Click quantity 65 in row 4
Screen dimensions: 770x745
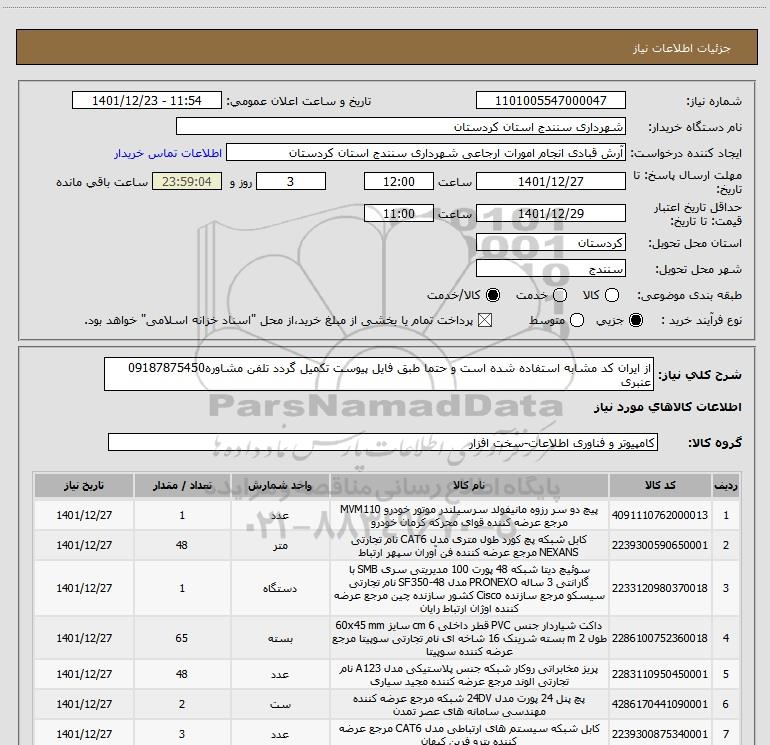pos(182,638)
